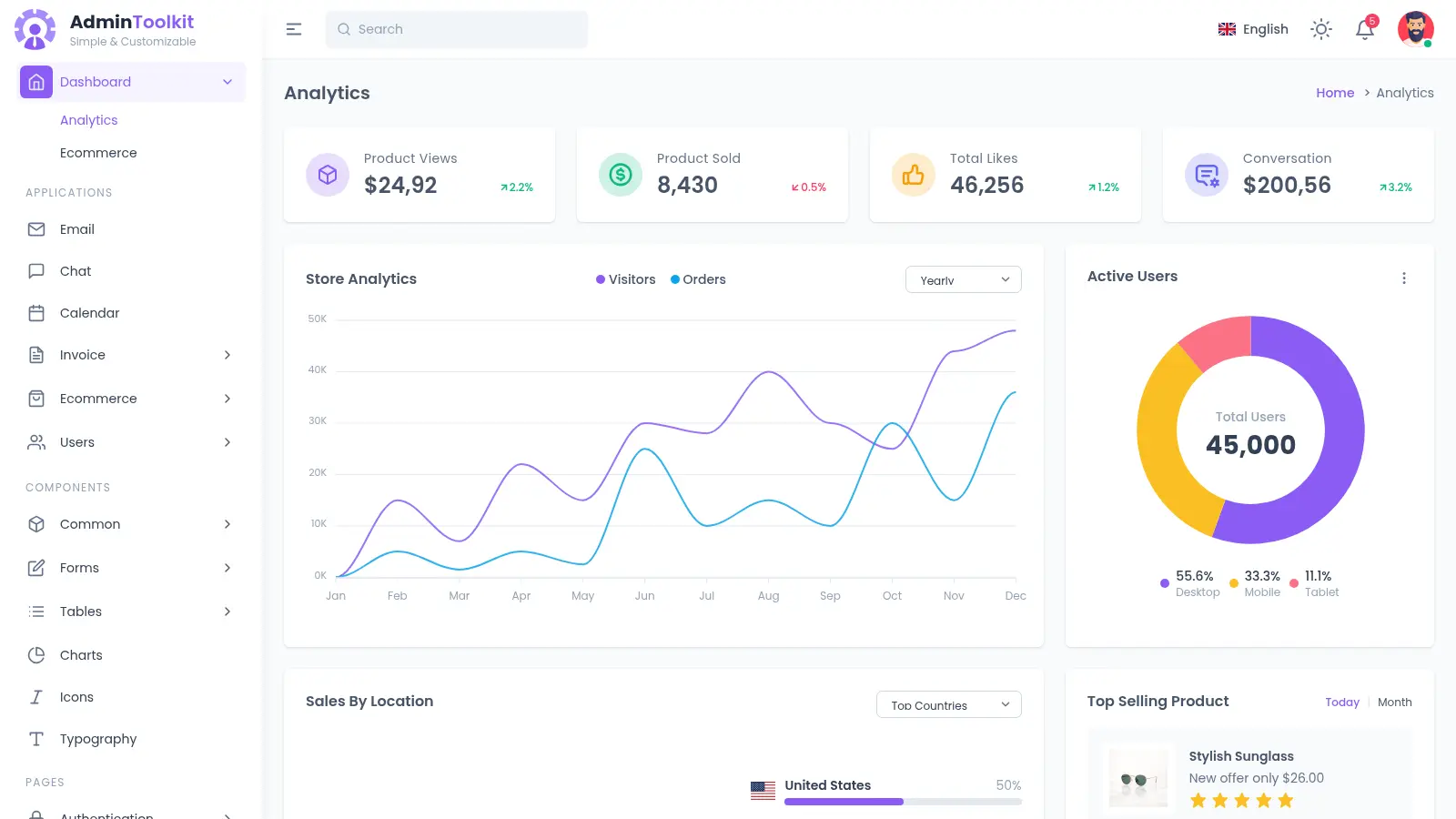Open the Charts menu item
This screenshot has width=1456, height=819.
[133, 655]
